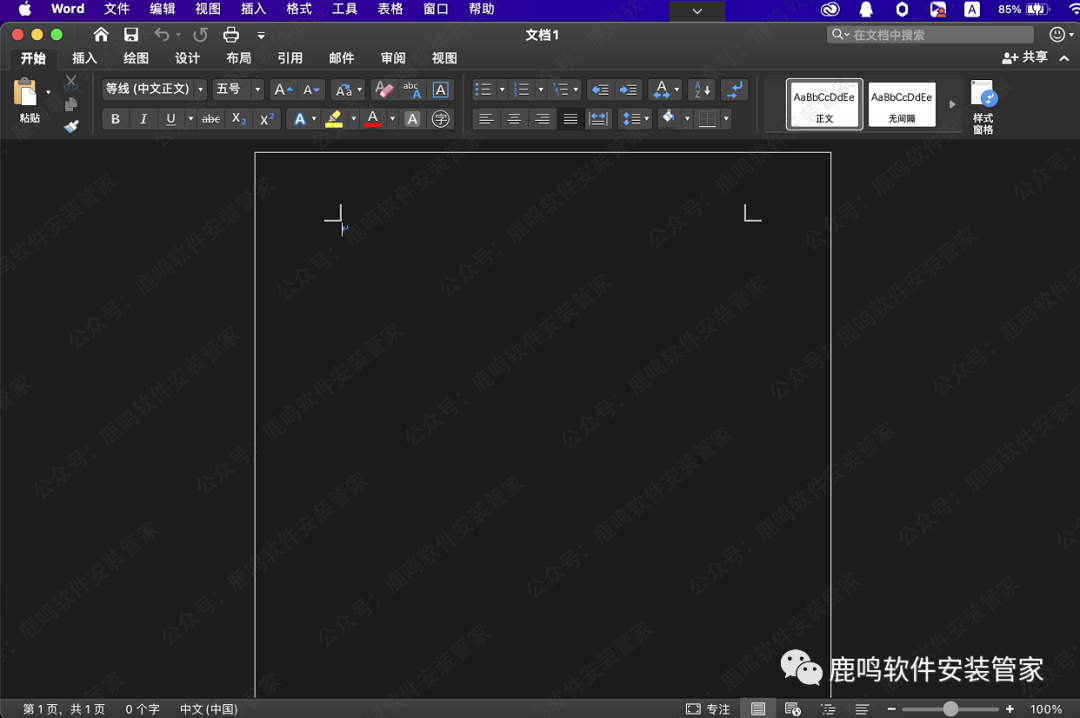Click the Format Painter brush icon
Viewport: 1080px width, 718px height.
click(71, 127)
